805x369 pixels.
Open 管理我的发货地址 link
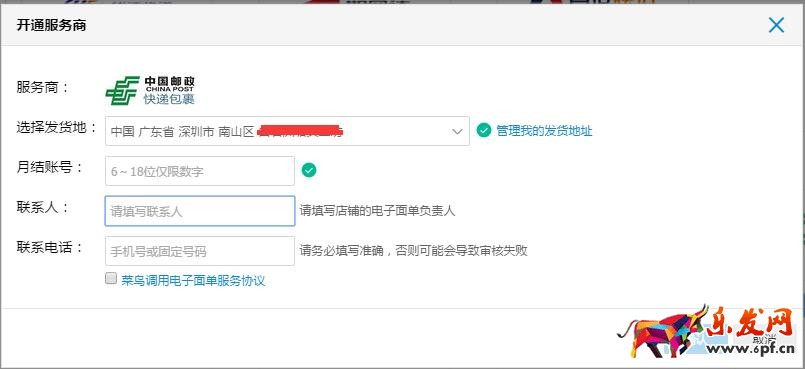pyautogui.click(x=544, y=131)
